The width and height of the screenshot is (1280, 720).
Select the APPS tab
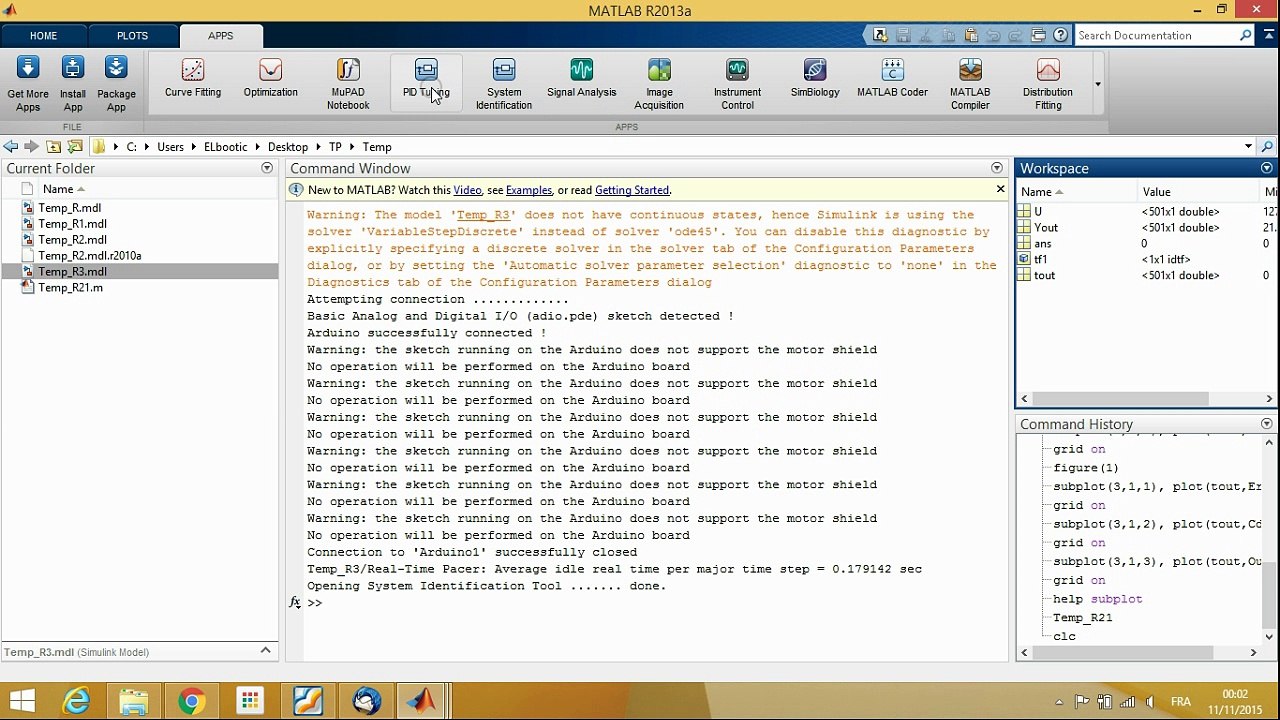pyautogui.click(x=221, y=36)
